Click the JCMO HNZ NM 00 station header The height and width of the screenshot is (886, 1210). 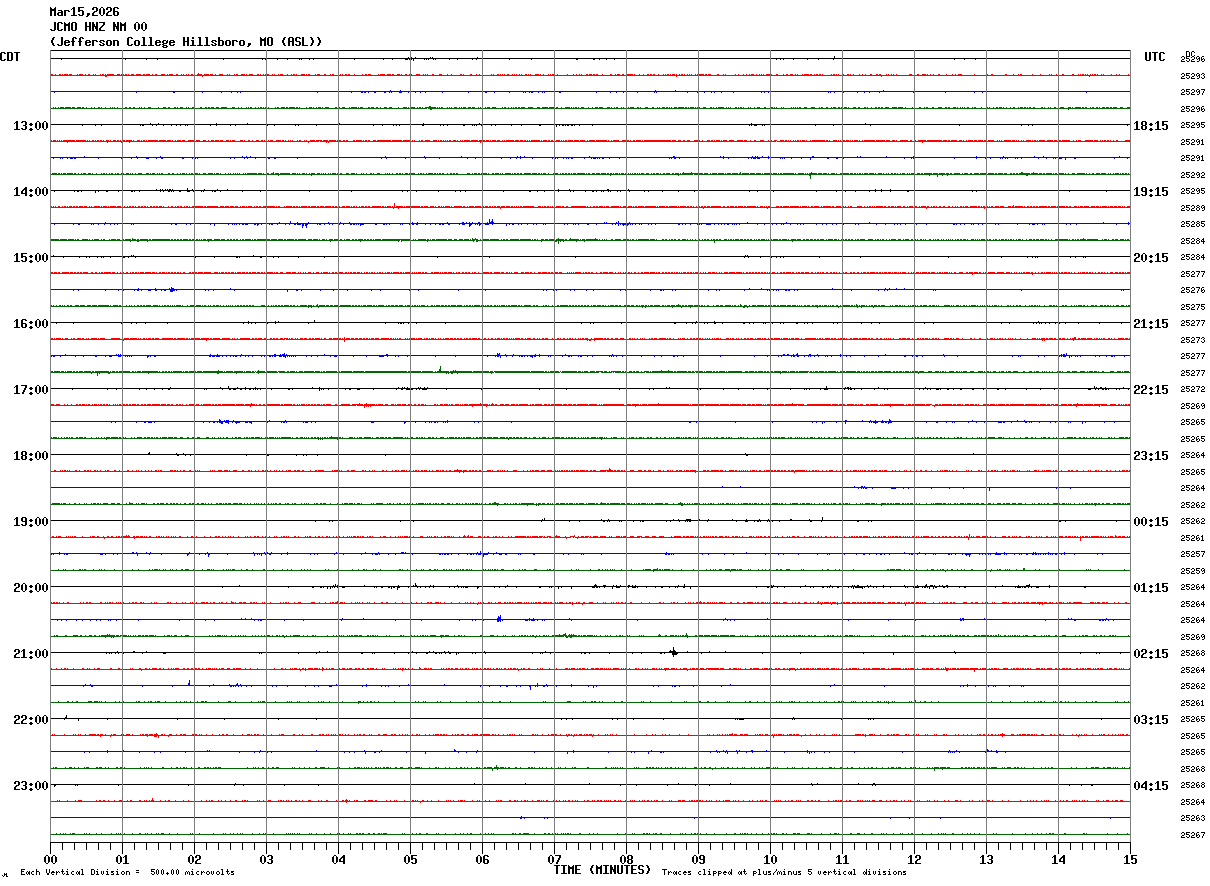pyautogui.click(x=98, y=27)
